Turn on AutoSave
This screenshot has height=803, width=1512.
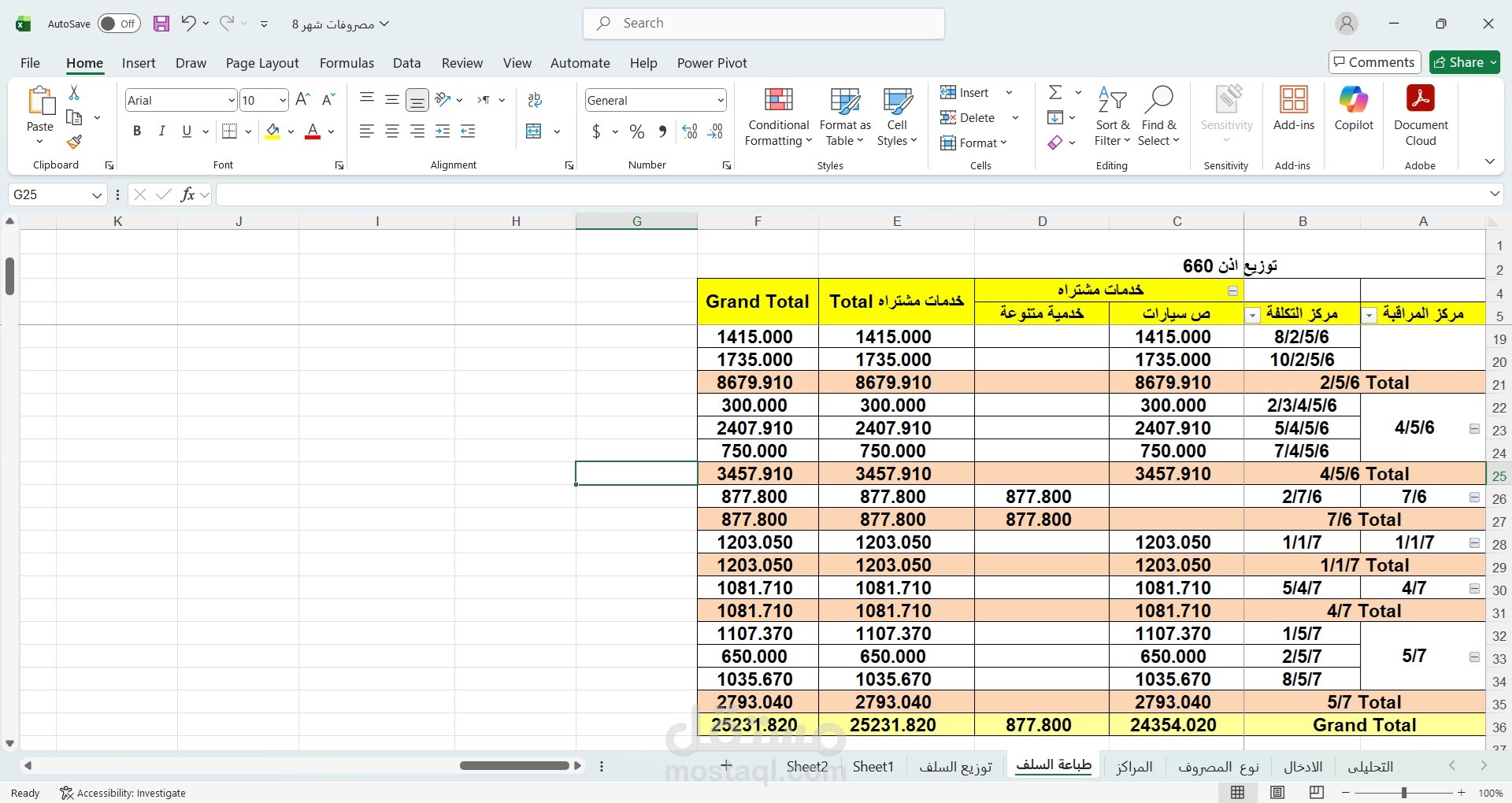coord(118,23)
